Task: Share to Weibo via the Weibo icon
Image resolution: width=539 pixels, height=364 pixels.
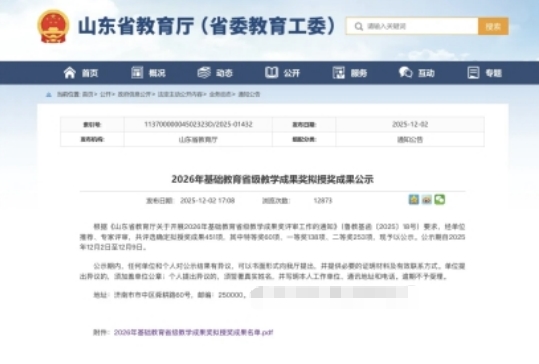Action: (427, 199)
